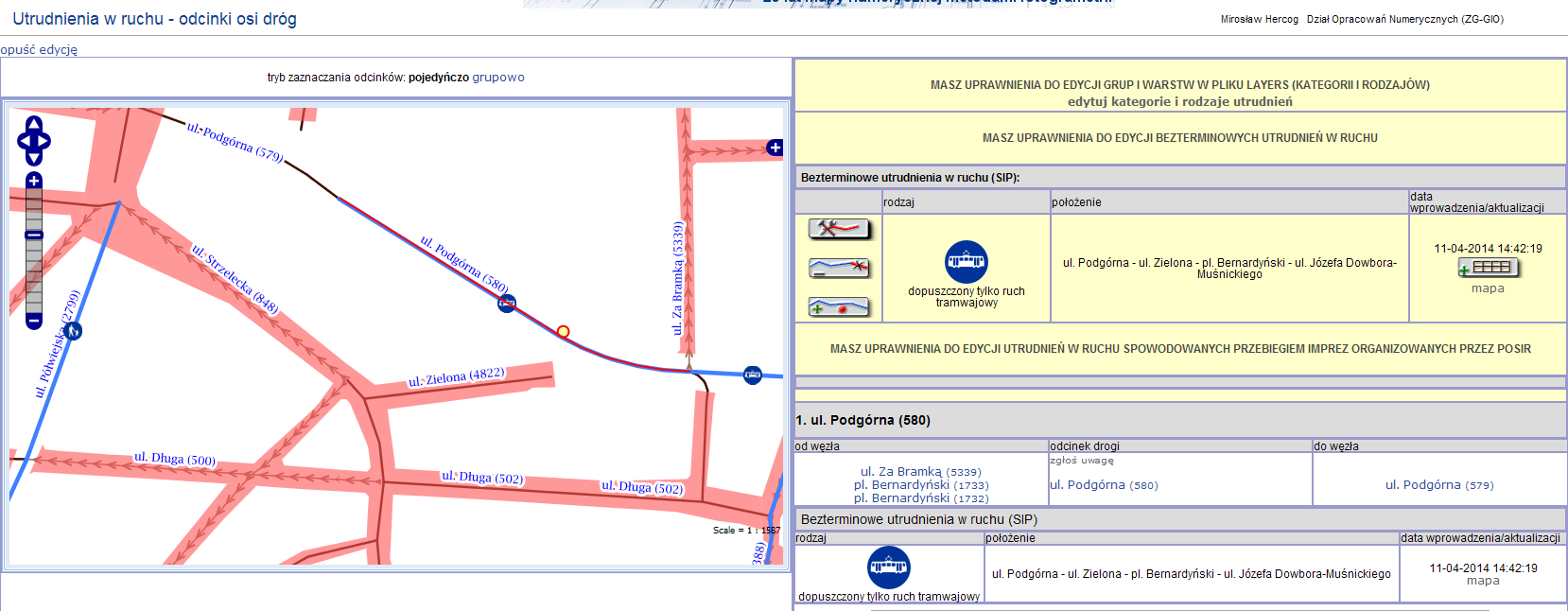Viewport: 1568px width, 611px height.
Task: Pan the map right with the arrow control
Action: (45, 141)
